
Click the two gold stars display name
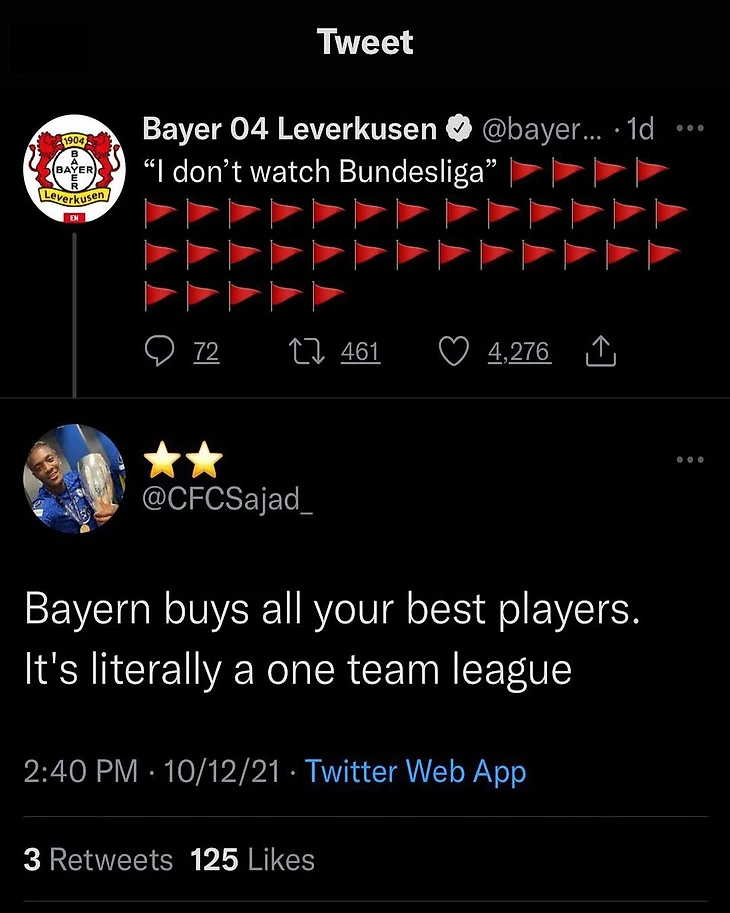183,460
